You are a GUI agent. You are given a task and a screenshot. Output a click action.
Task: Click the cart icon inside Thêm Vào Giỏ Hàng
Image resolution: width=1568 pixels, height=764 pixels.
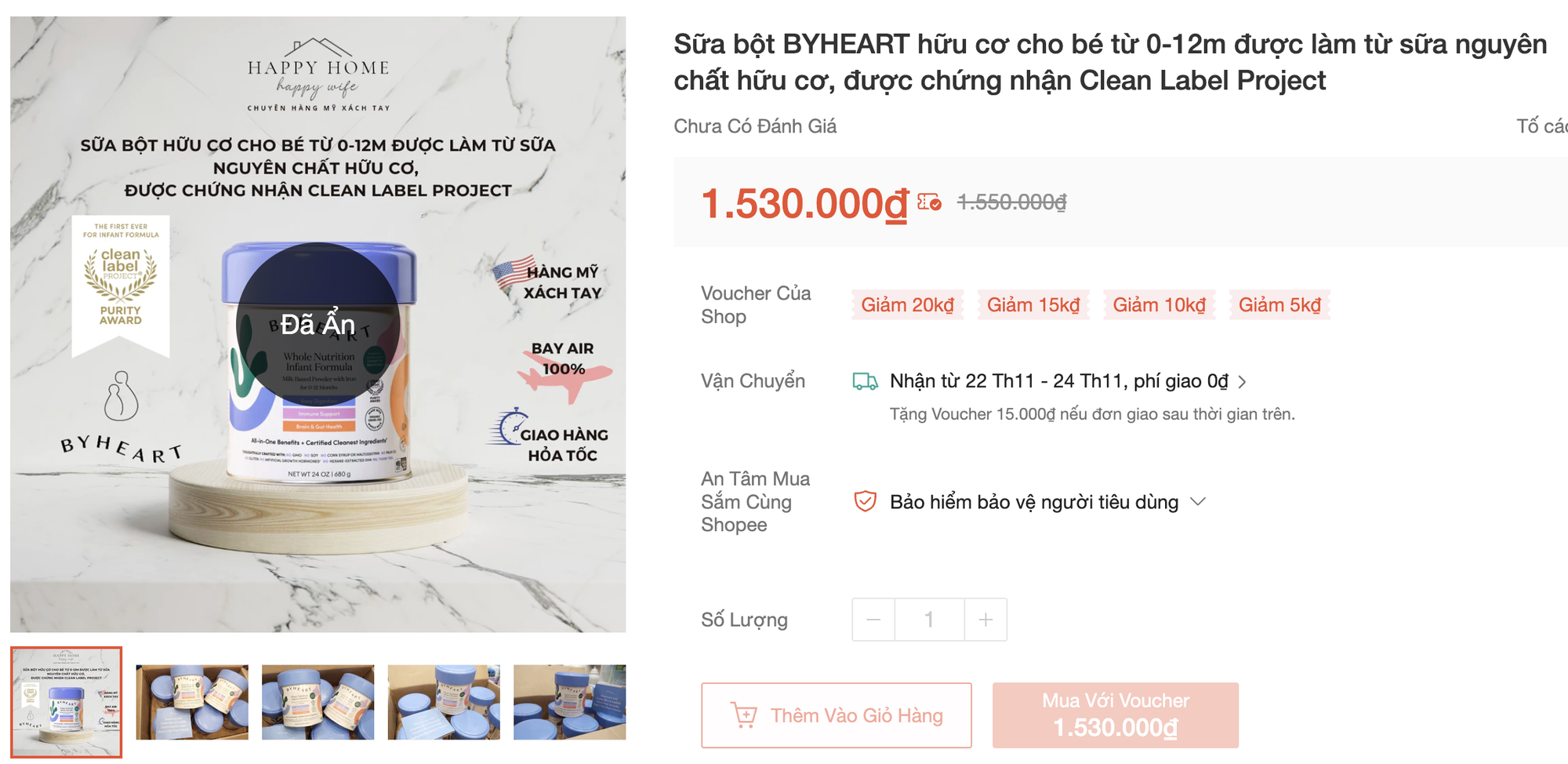[745, 715]
